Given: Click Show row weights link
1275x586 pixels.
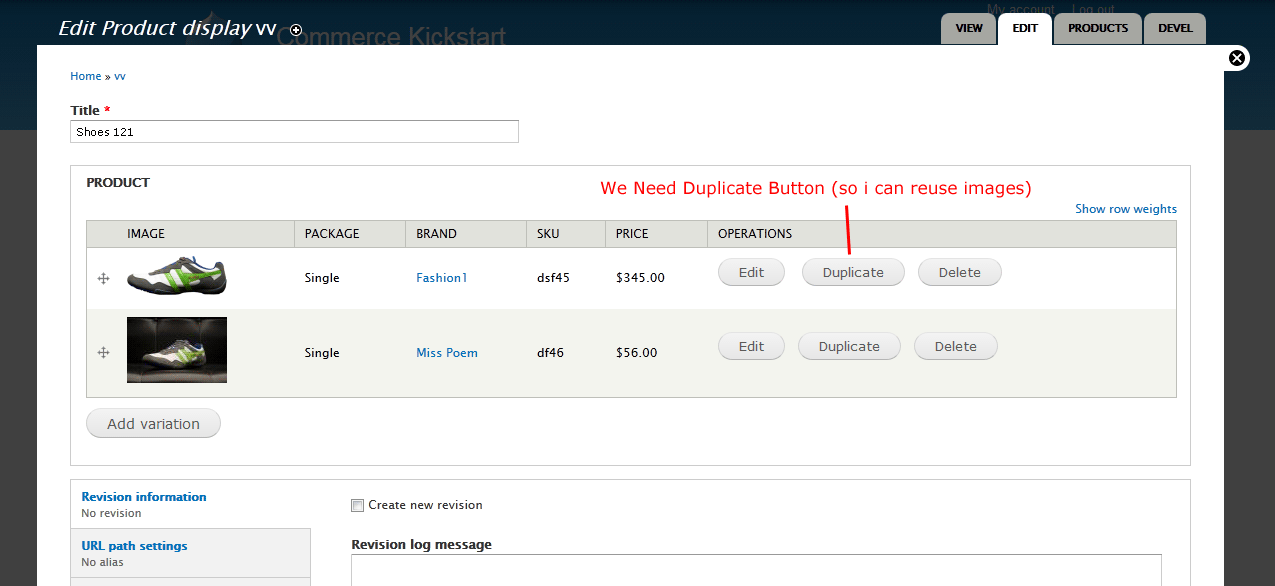Looking at the screenshot, I should tap(1125, 209).
